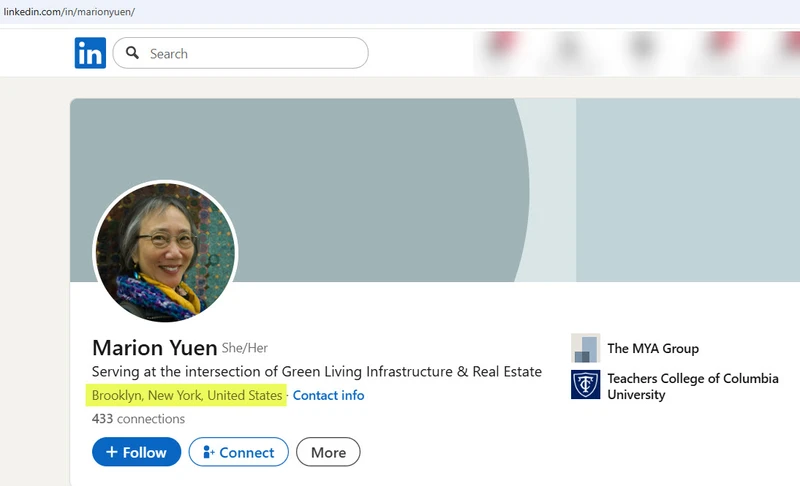Click the browser address bar URL
Viewport: 800px width, 486px height.
[70, 11]
